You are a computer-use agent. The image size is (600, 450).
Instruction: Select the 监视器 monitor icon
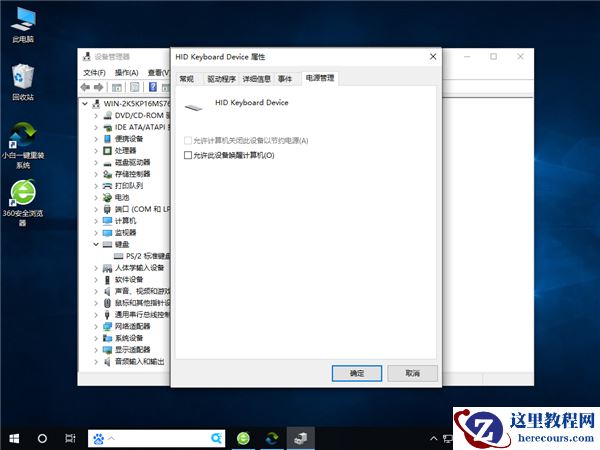click(108, 233)
